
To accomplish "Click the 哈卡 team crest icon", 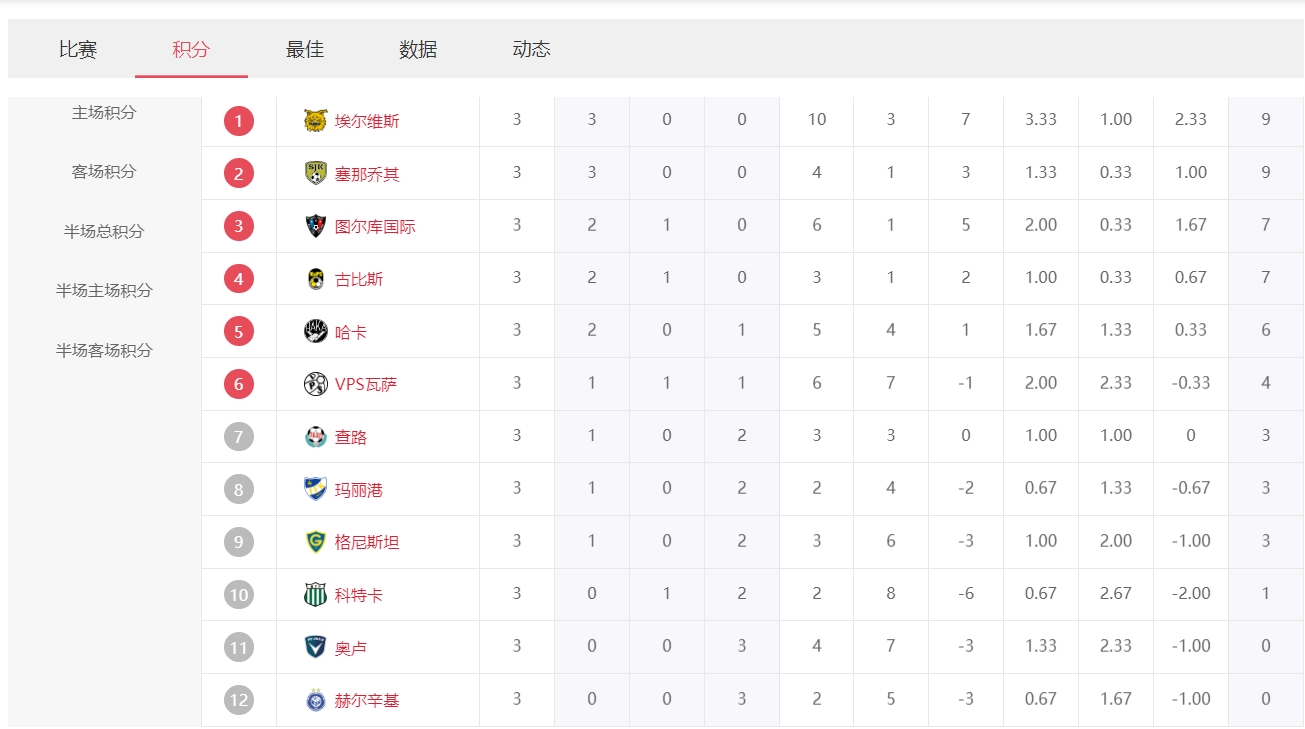I will pos(316,331).
